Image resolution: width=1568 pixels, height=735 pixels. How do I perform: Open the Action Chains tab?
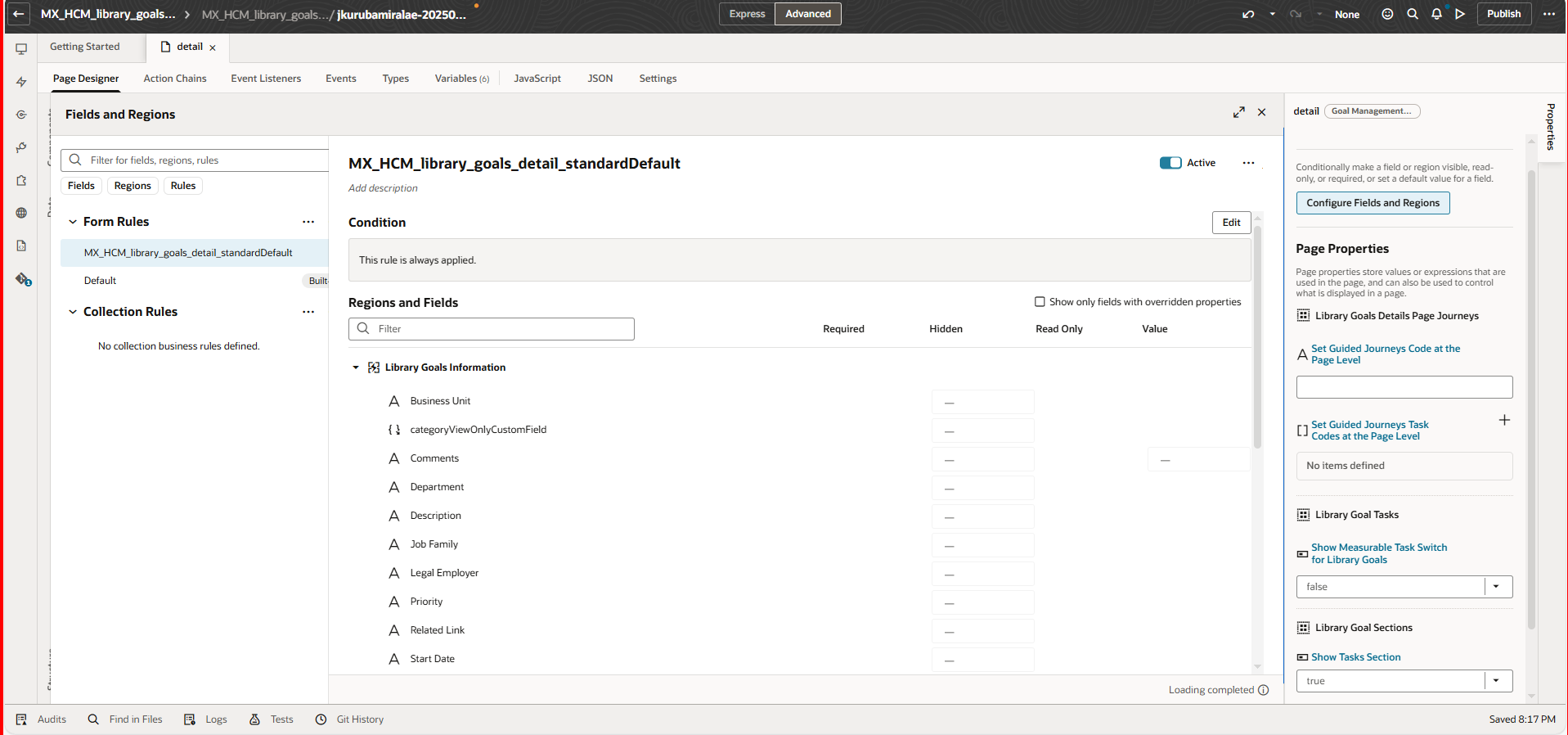tap(175, 79)
